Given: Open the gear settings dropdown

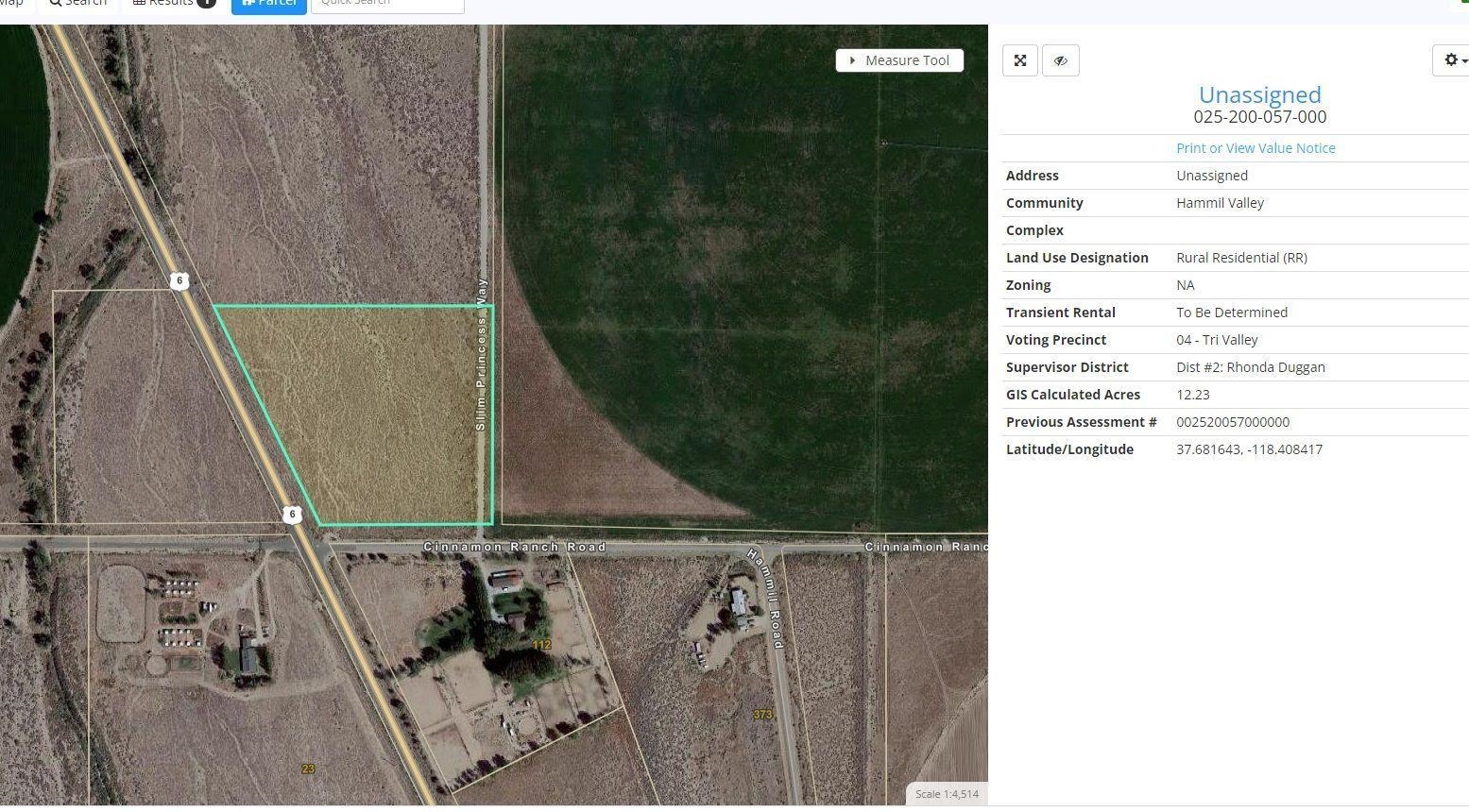Looking at the screenshot, I should pyautogui.click(x=1453, y=60).
